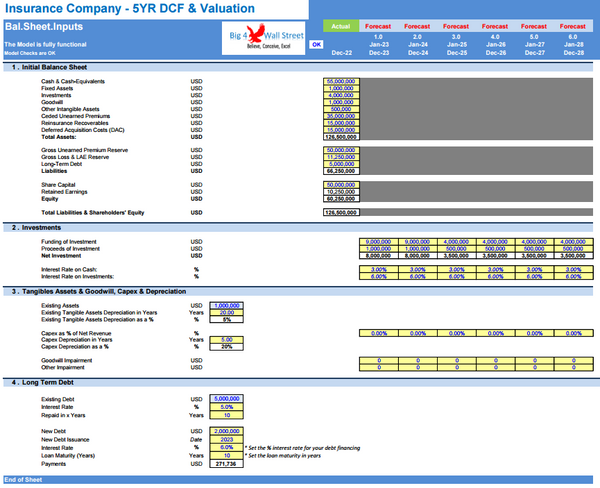Select Interest Rate on Investments cell for Dec-27
Screen dimensions: 600x488
tap(534, 276)
